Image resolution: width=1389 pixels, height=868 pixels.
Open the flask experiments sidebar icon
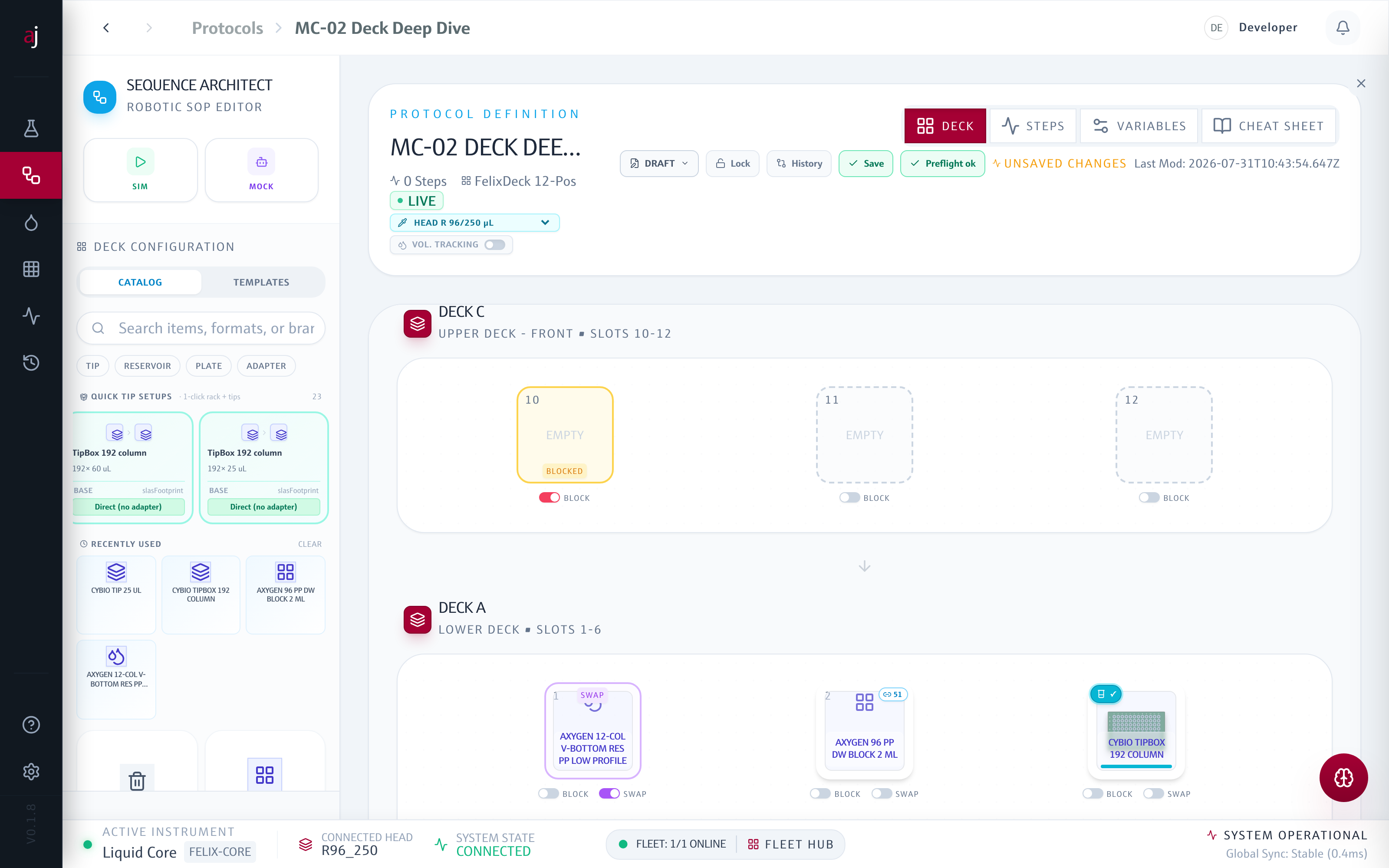coord(31,128)
